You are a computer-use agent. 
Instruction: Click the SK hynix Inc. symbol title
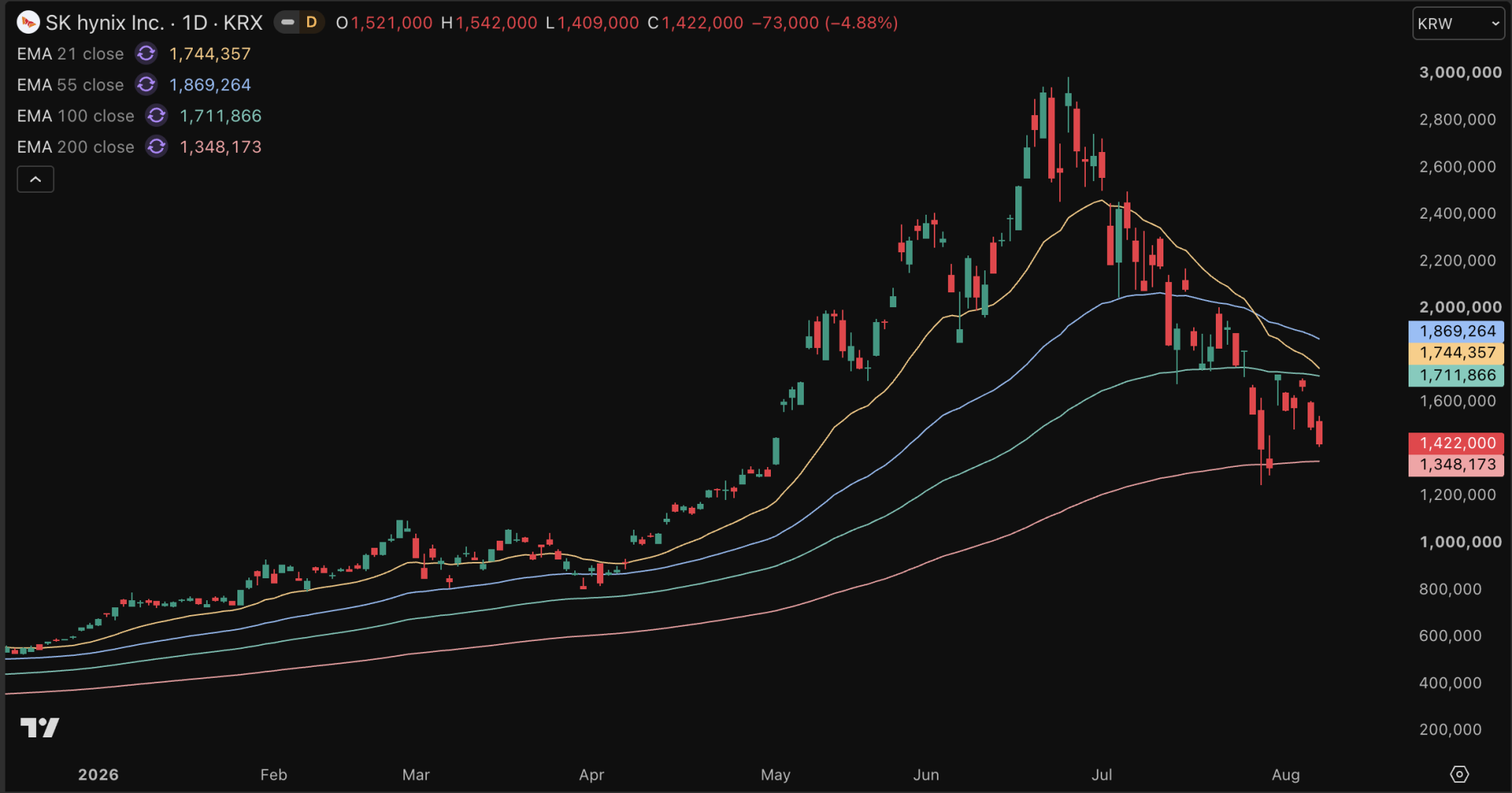click(x=104, y=23)
